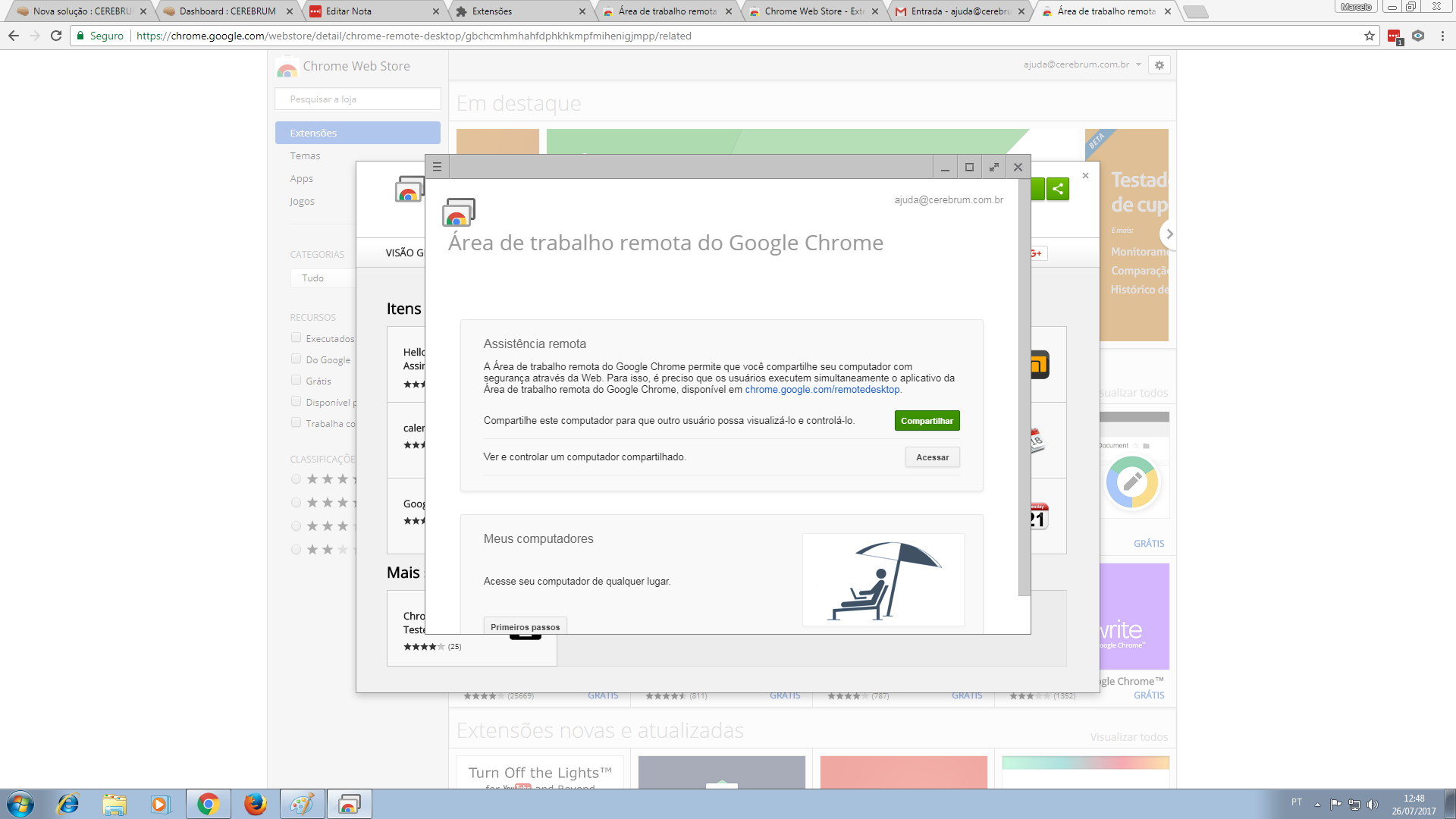Check the Grátis filter checkbox
This screenshot has width=1456, height=819.
tap(297, 381)
